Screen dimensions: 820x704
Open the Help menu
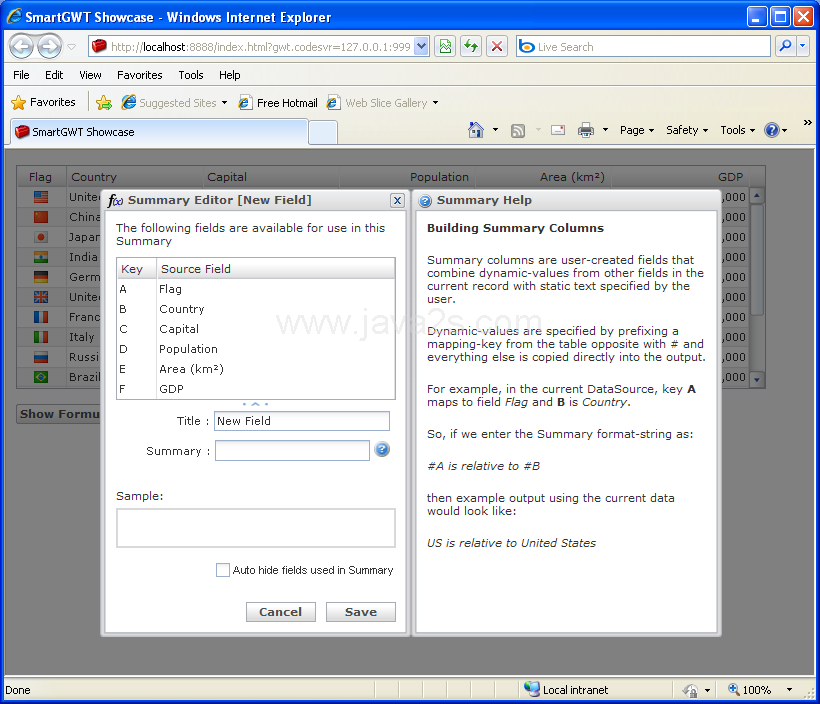click(230, 75)
